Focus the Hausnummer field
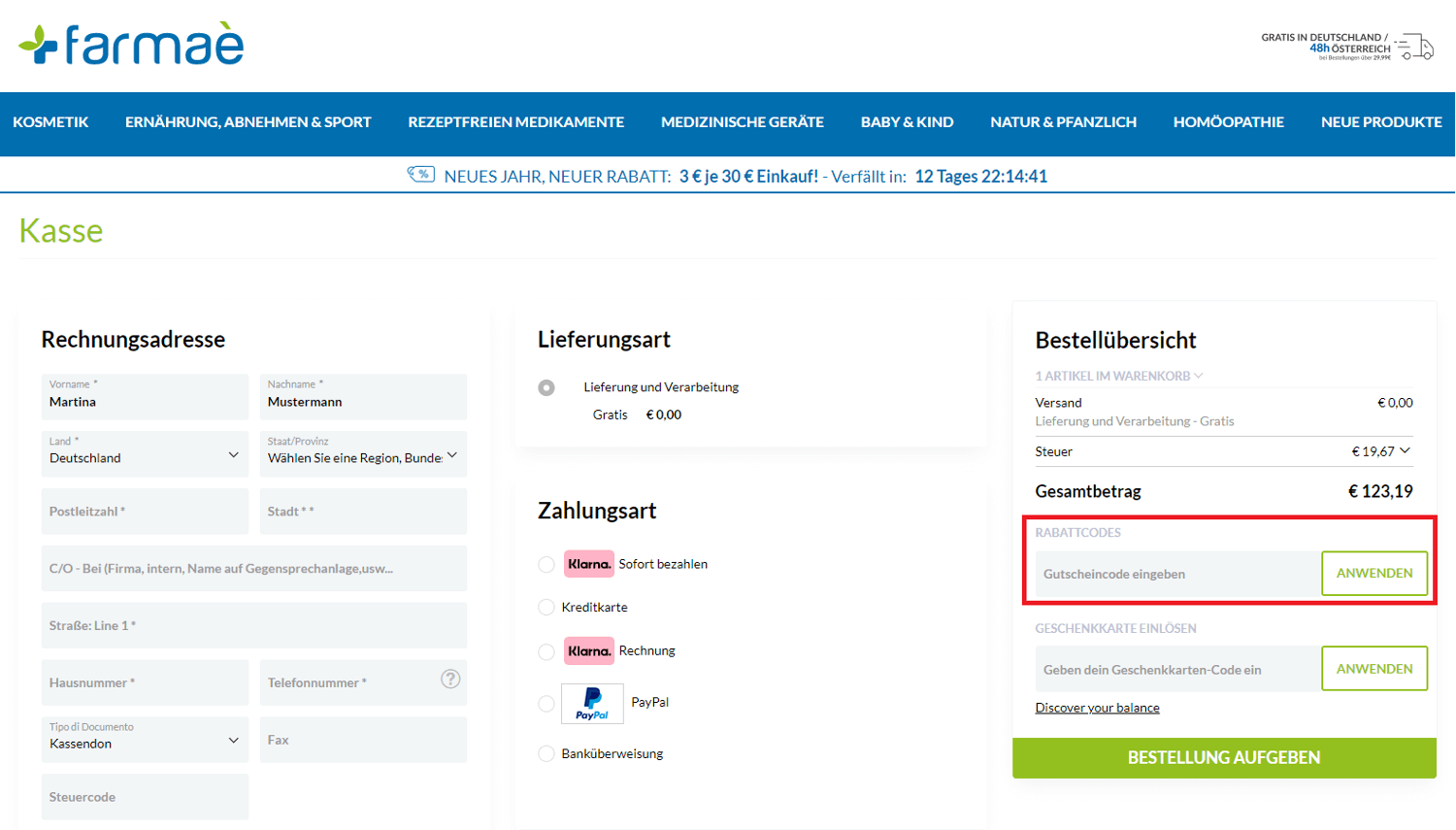 click(145, 683)
